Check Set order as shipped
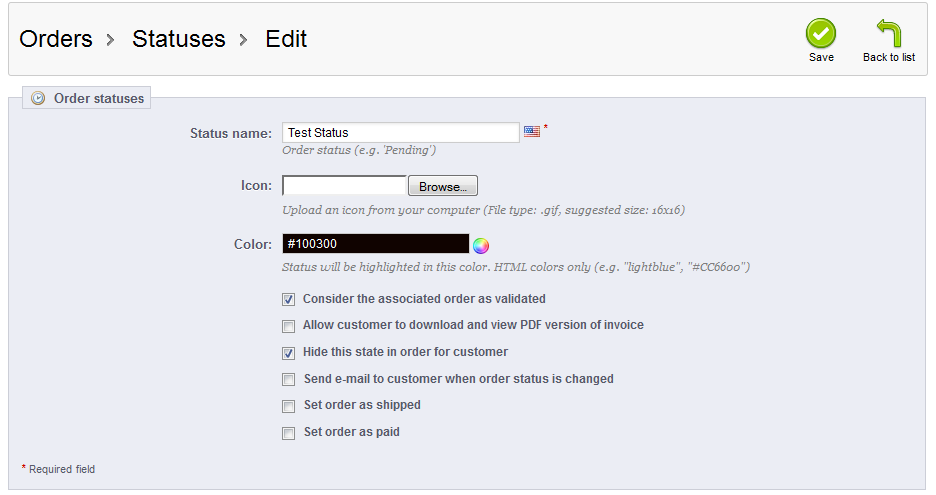The height and width of the screenshot is (495, 936). coord(289,407)
